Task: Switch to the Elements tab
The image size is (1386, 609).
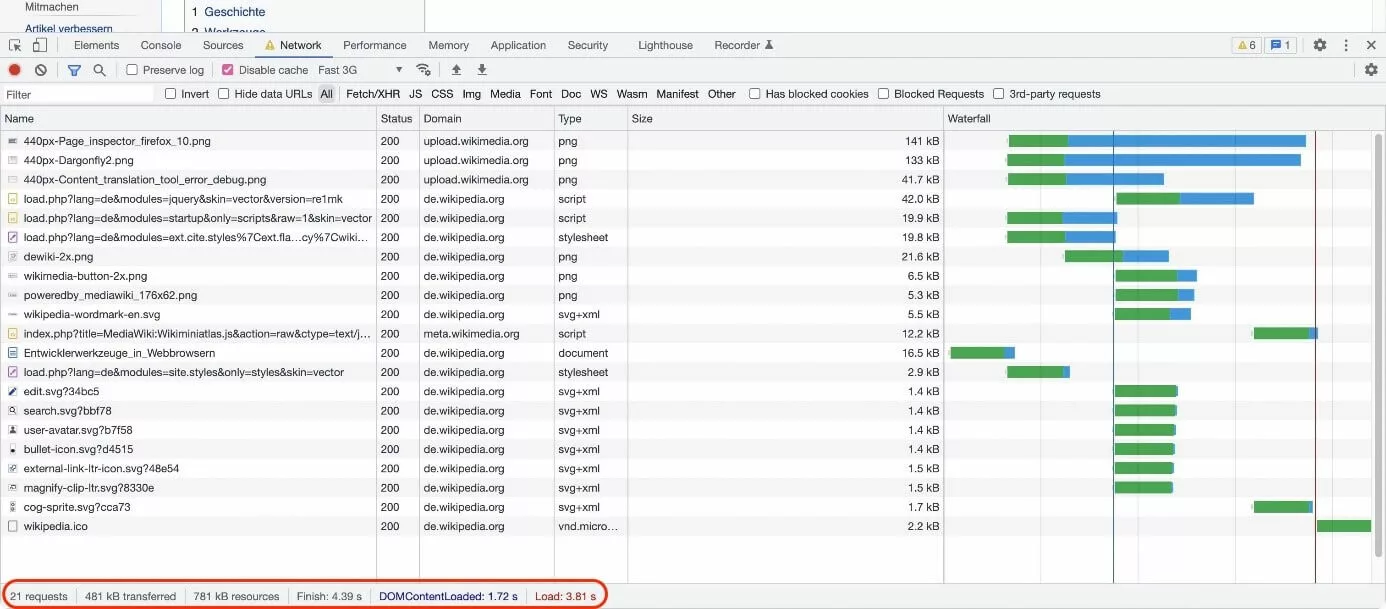Action: pos(96,45)
